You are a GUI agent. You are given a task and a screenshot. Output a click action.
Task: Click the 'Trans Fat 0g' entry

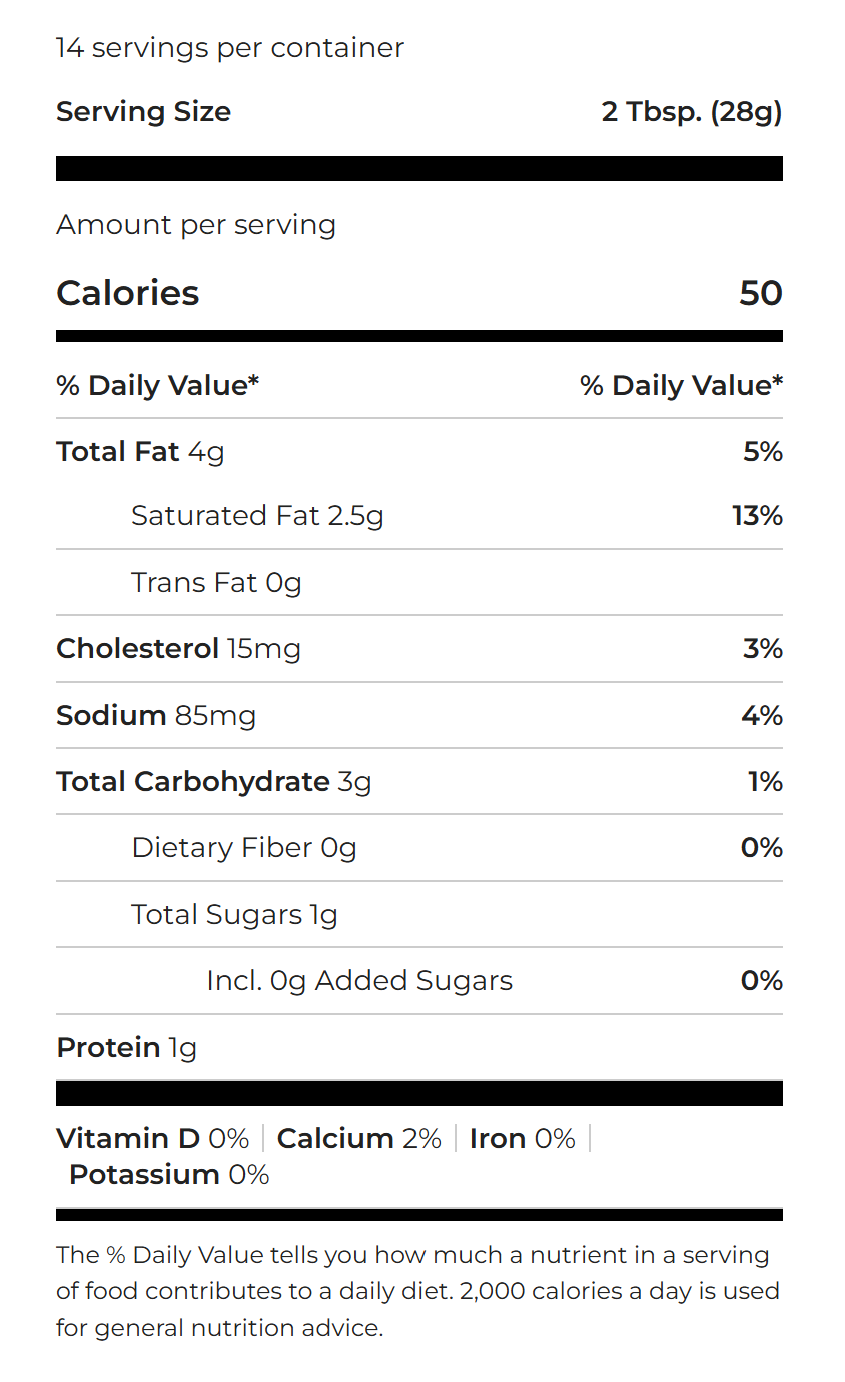(216, 582)
